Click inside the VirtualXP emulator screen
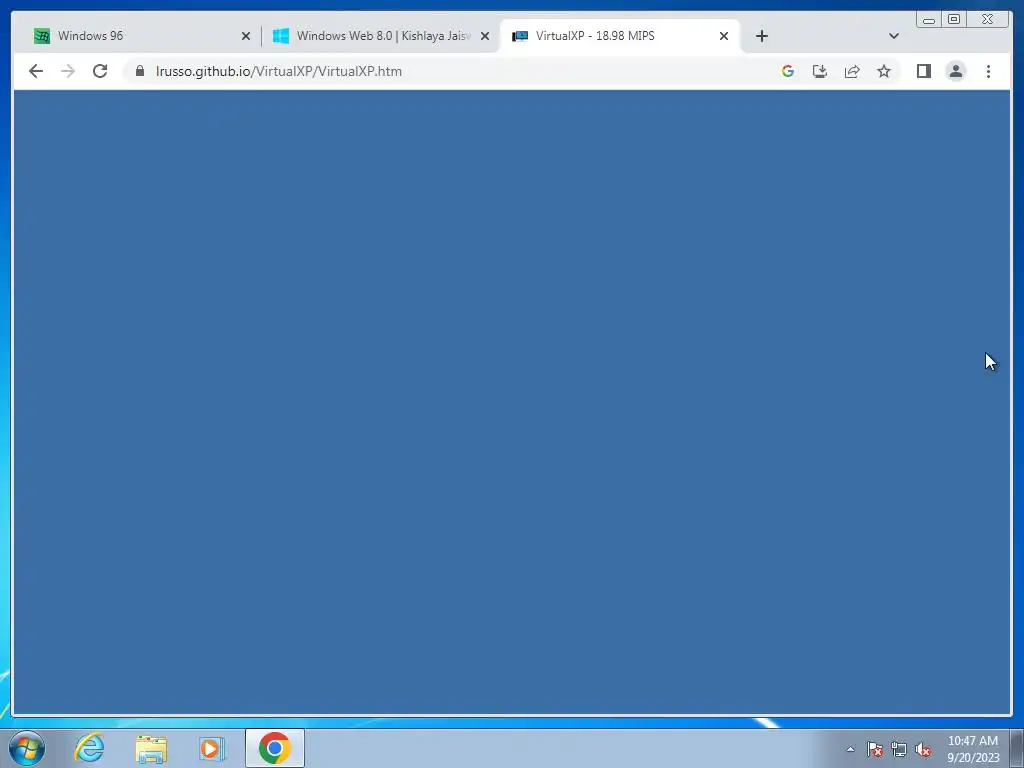 [x=511, y=402]
